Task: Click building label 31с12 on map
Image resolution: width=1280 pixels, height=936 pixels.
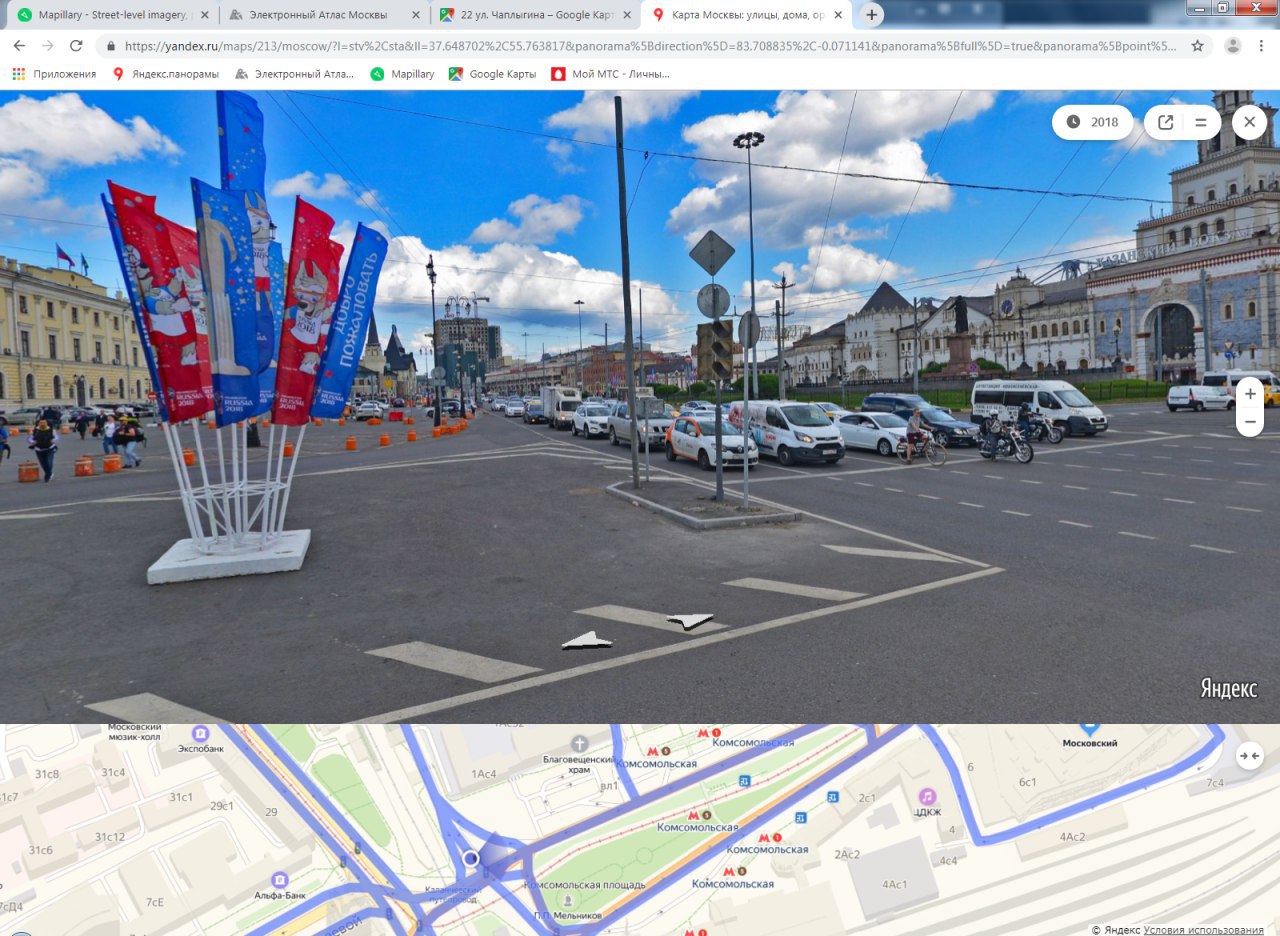Action: (x=110, y=837)
